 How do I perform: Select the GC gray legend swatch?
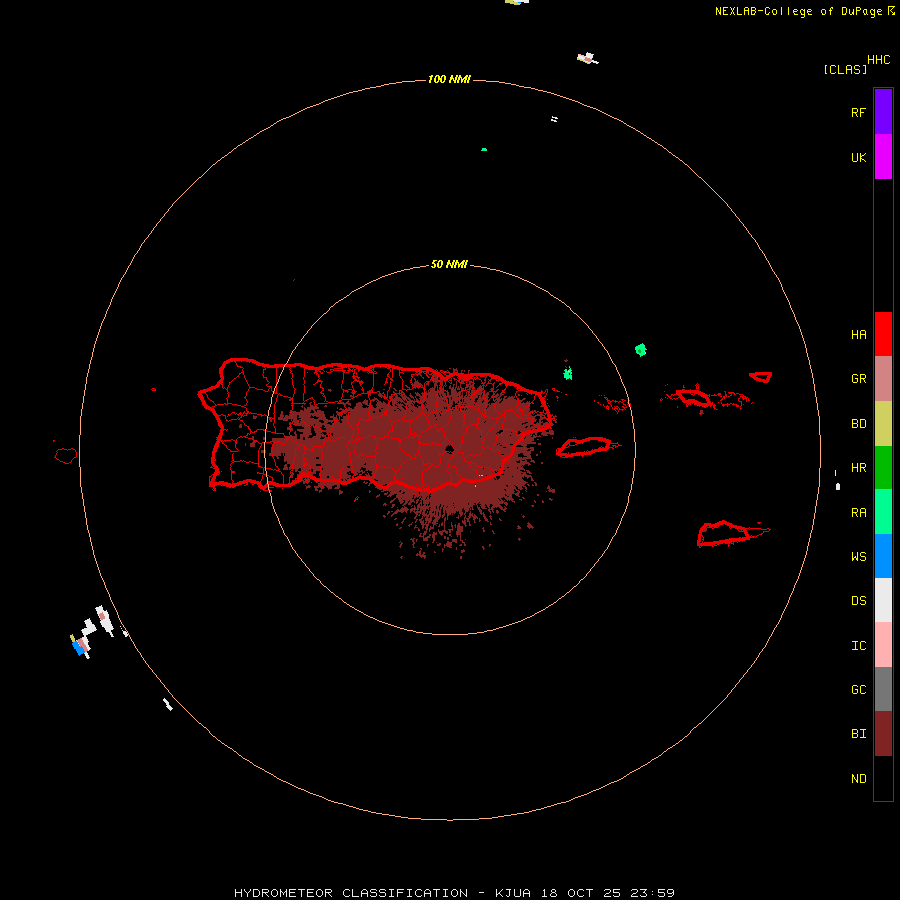[883, 689]
